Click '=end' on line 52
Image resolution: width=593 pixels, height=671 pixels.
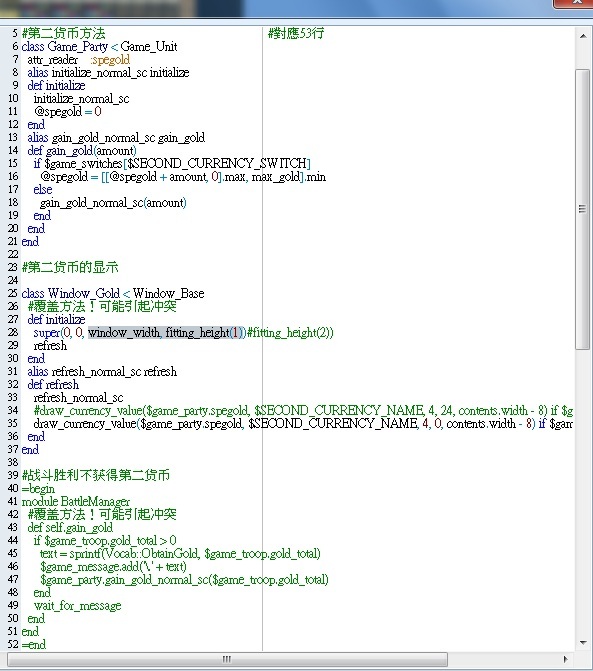(x=34, y=644)
